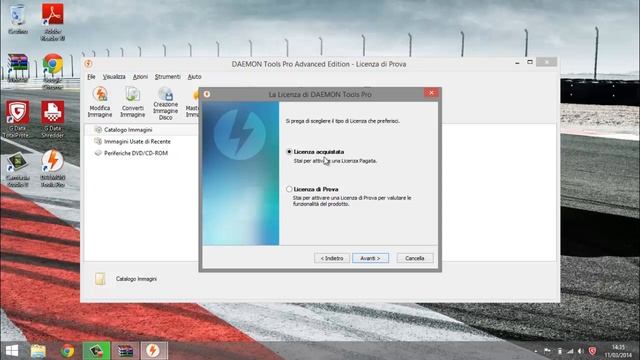Minimize the DAEMON Tools Pro main window

click(x=517, y=62)
